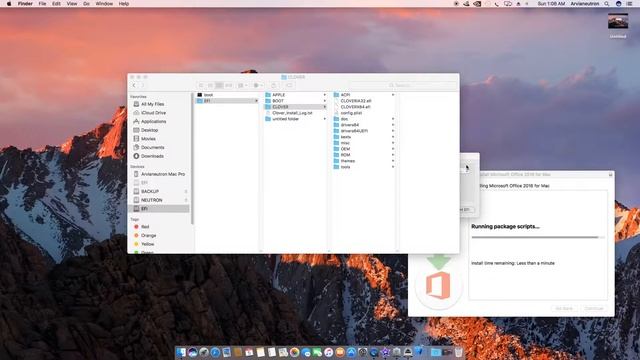
Task: Click the Edit Tags toolbar button
Action: [289, 85]
